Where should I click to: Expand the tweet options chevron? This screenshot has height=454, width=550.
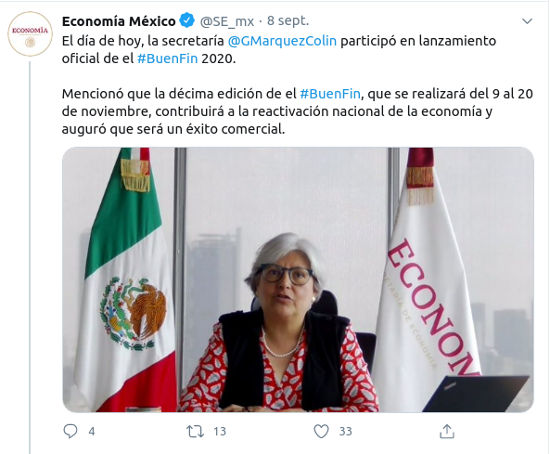coord(527,21)
